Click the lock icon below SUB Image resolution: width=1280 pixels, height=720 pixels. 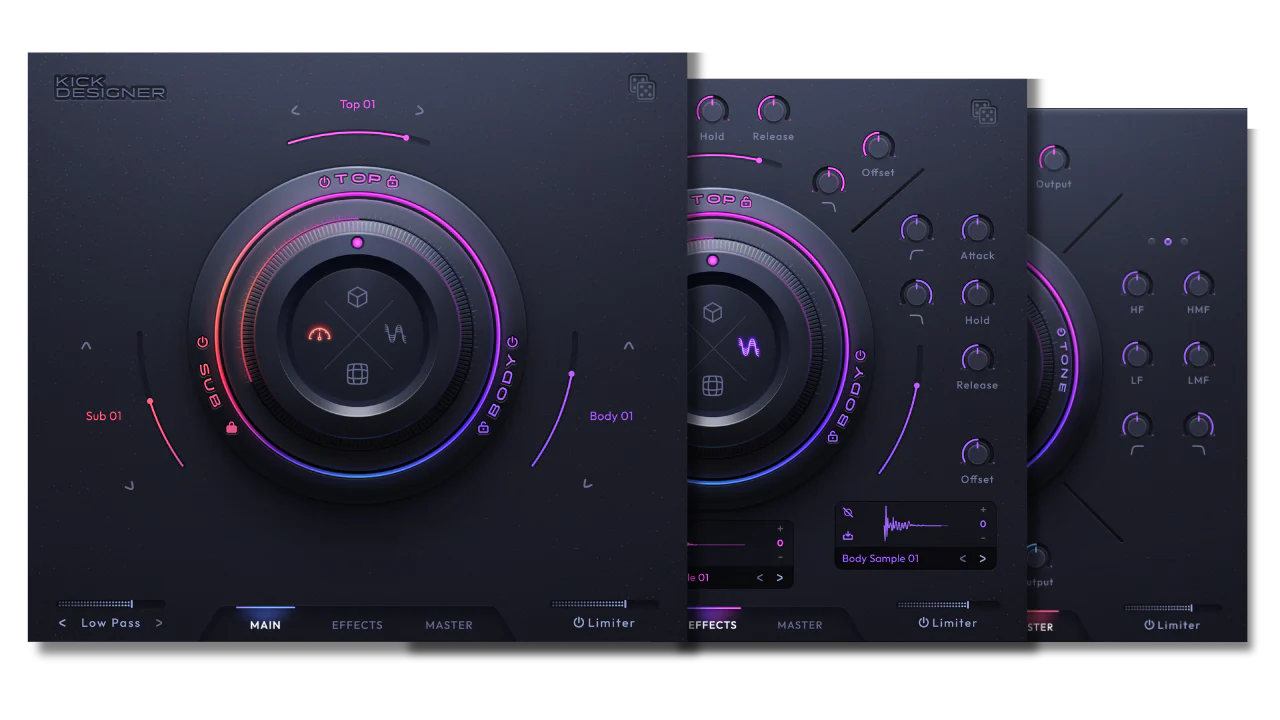point(231,428)
